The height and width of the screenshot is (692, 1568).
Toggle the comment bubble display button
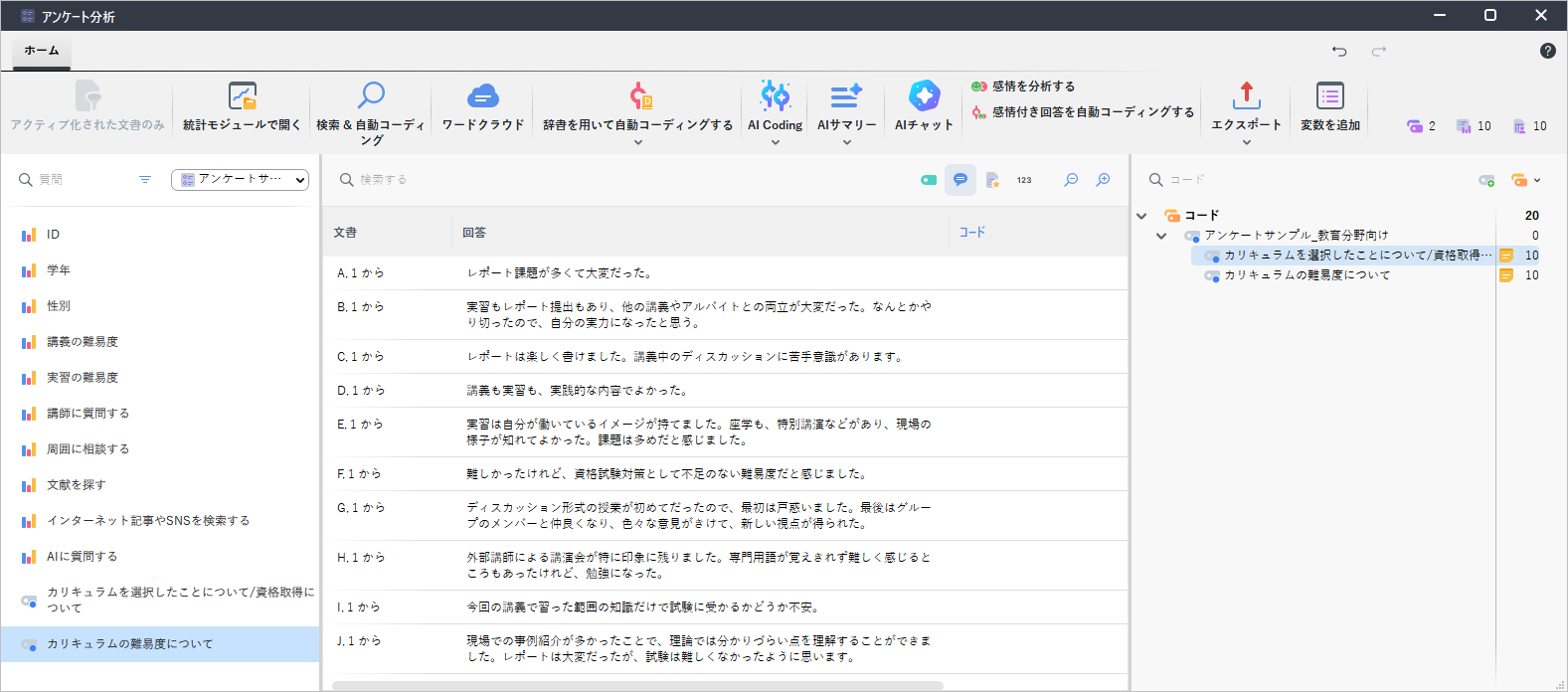[x=959, y=180]
